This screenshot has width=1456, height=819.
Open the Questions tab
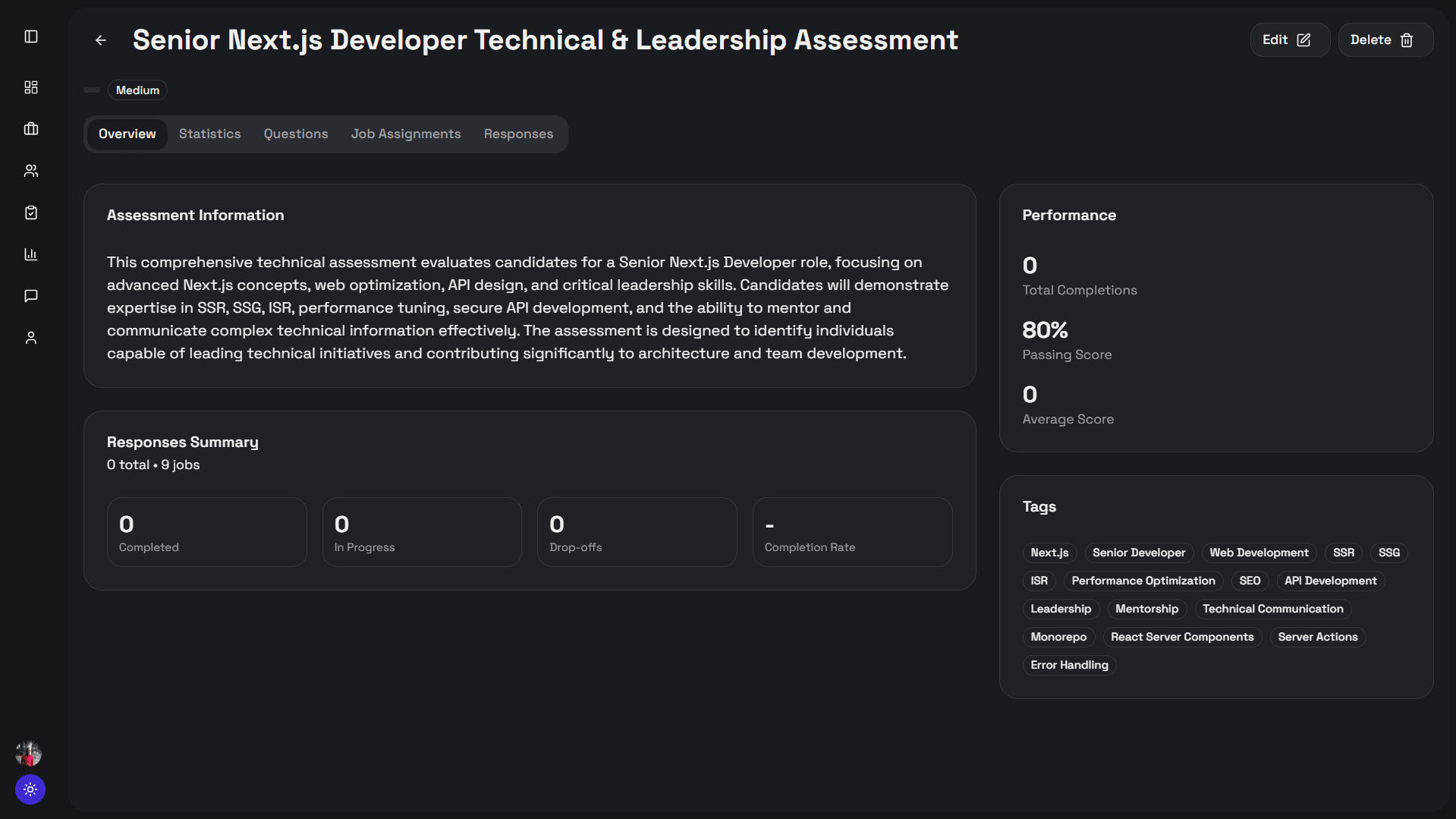tap(295, 134)
